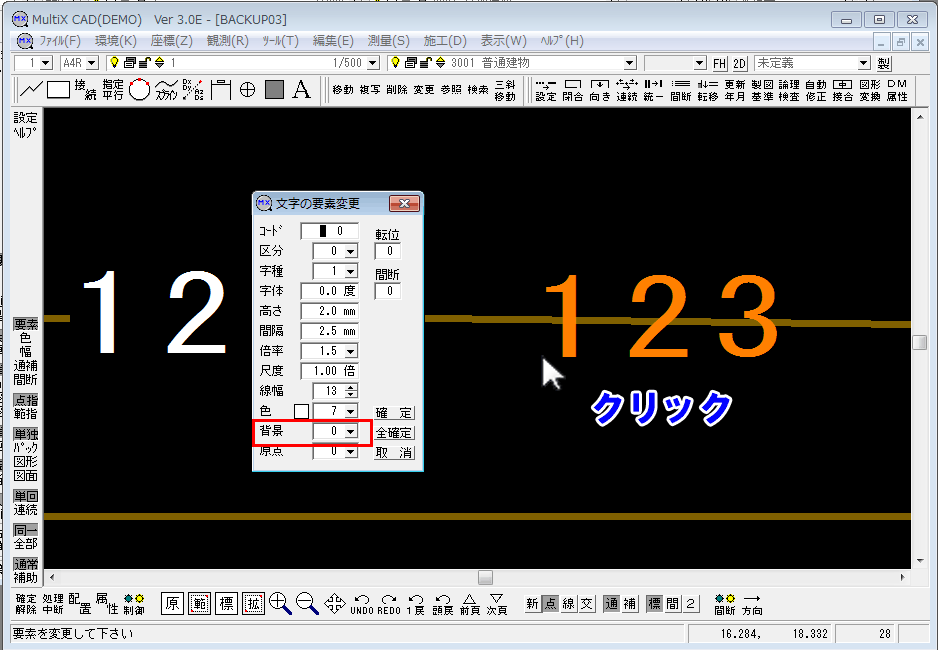Toggle the 補 auxiliary mode button
This screenshot has width=938, height=650.
(629, 604)
